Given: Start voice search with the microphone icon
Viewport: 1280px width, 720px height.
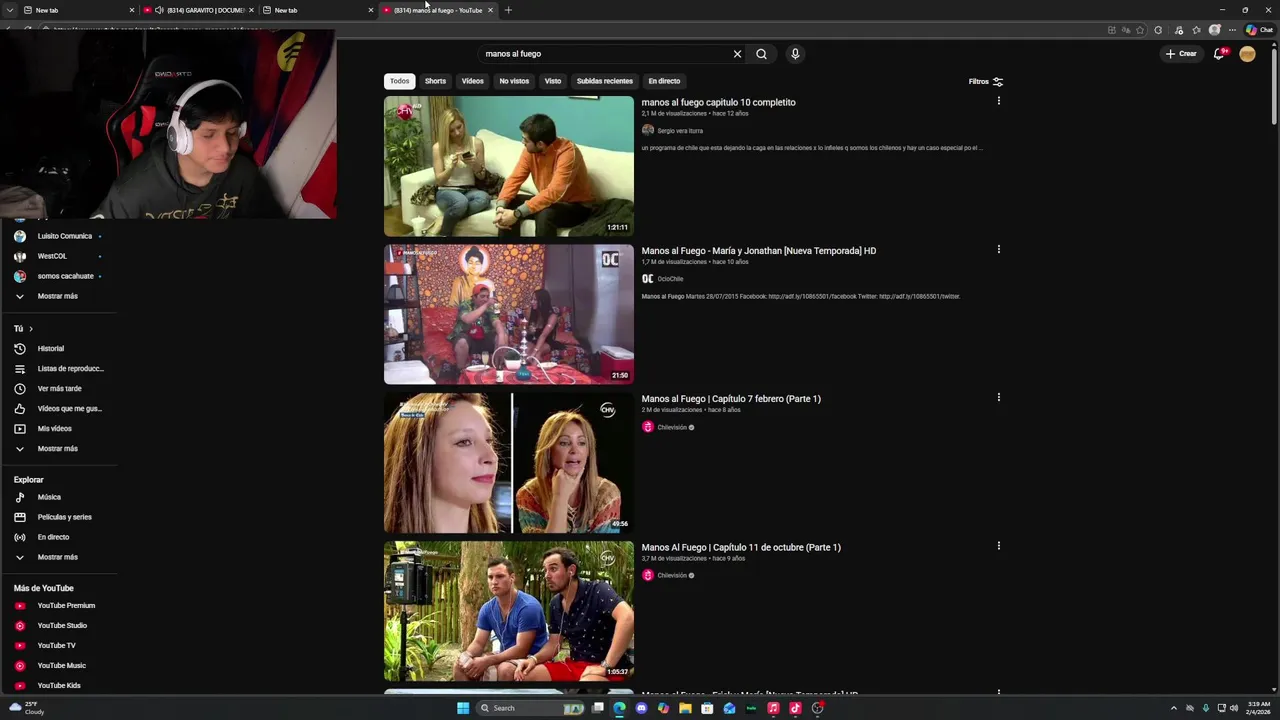Looking at the screenshot, I should pyautogui.click(x=795, y=54).
